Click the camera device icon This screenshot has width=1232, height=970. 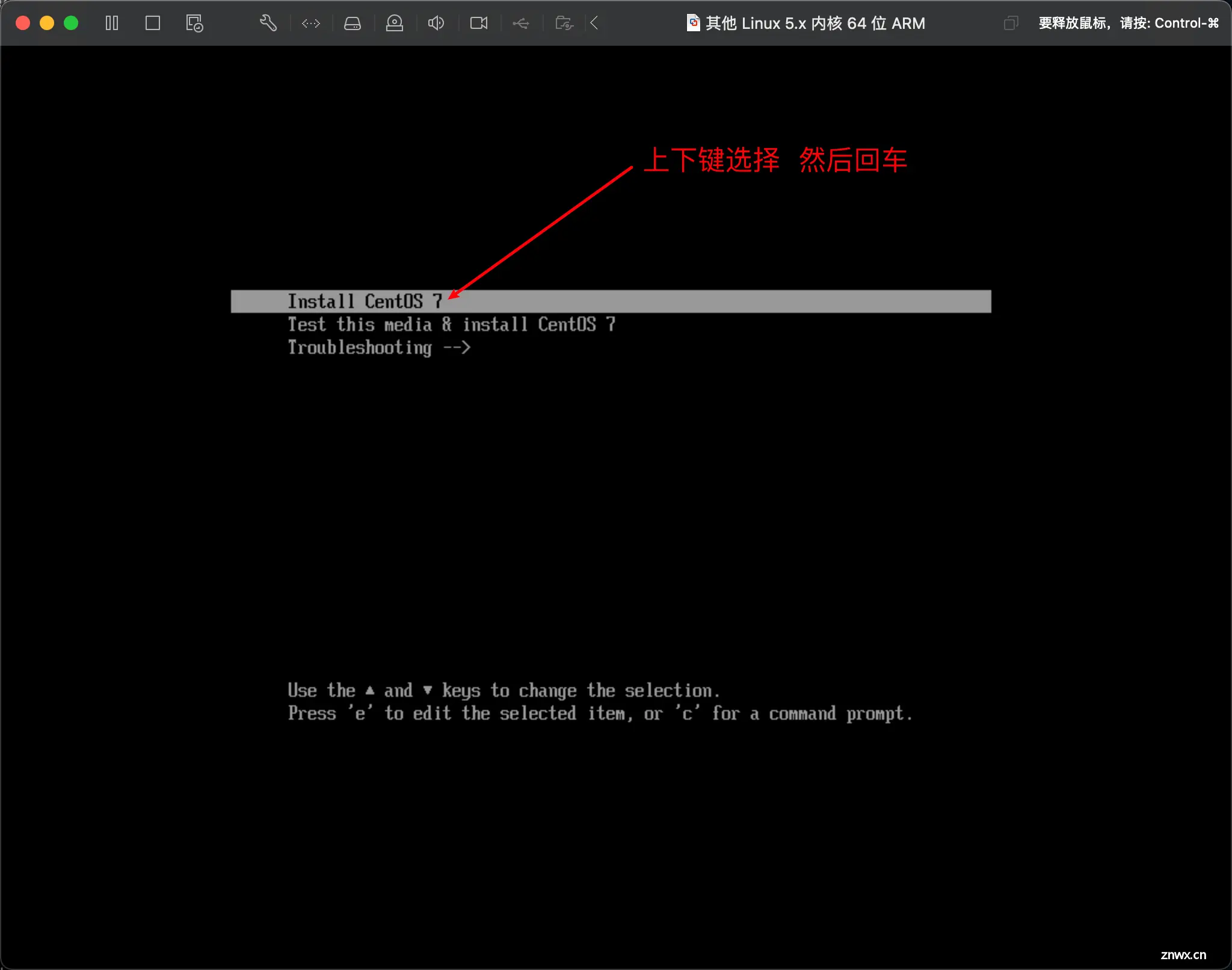tap(479, 23)
